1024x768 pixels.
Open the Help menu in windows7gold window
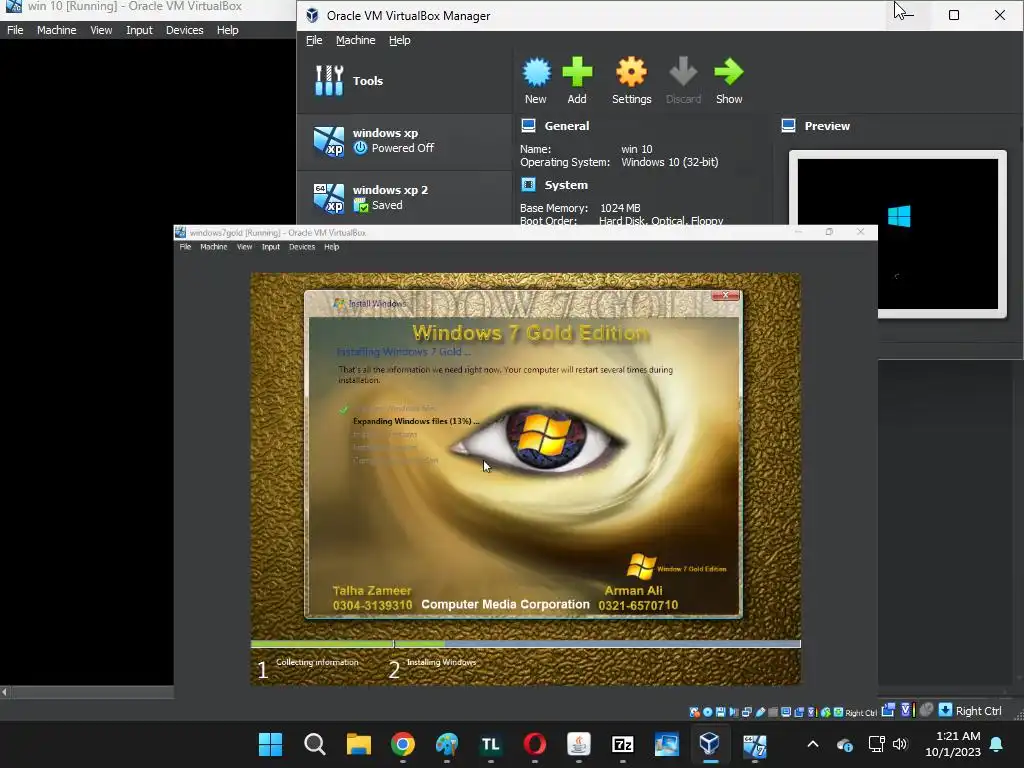pos(332,247)
